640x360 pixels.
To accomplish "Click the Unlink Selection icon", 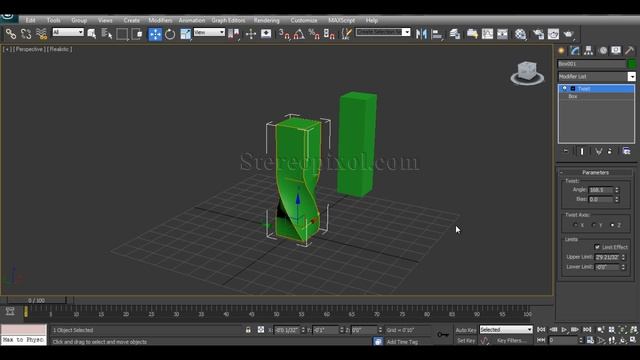I will (26, 34).
